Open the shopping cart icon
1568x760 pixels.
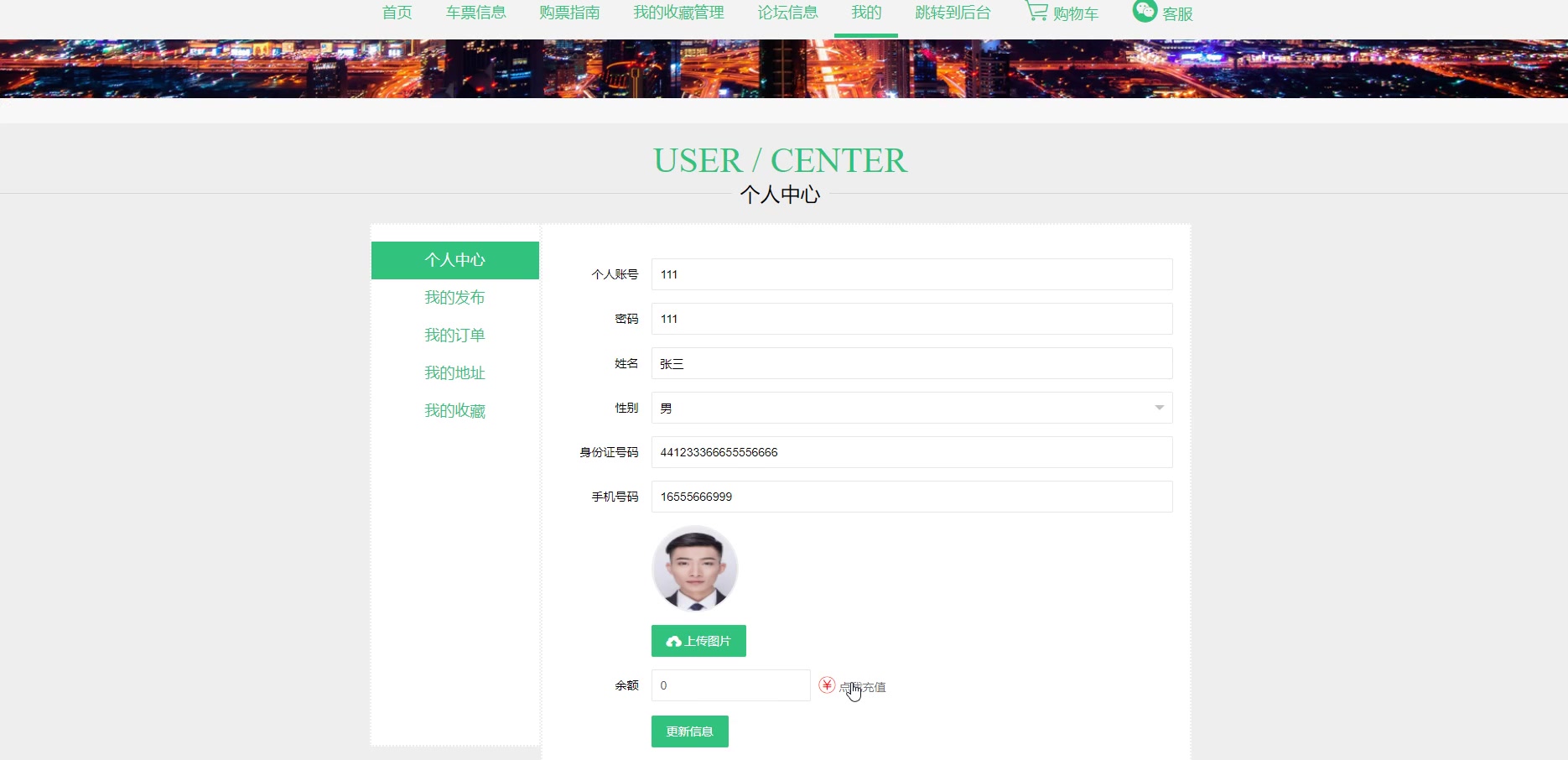pyautogui.click(x=1036, y=11)
